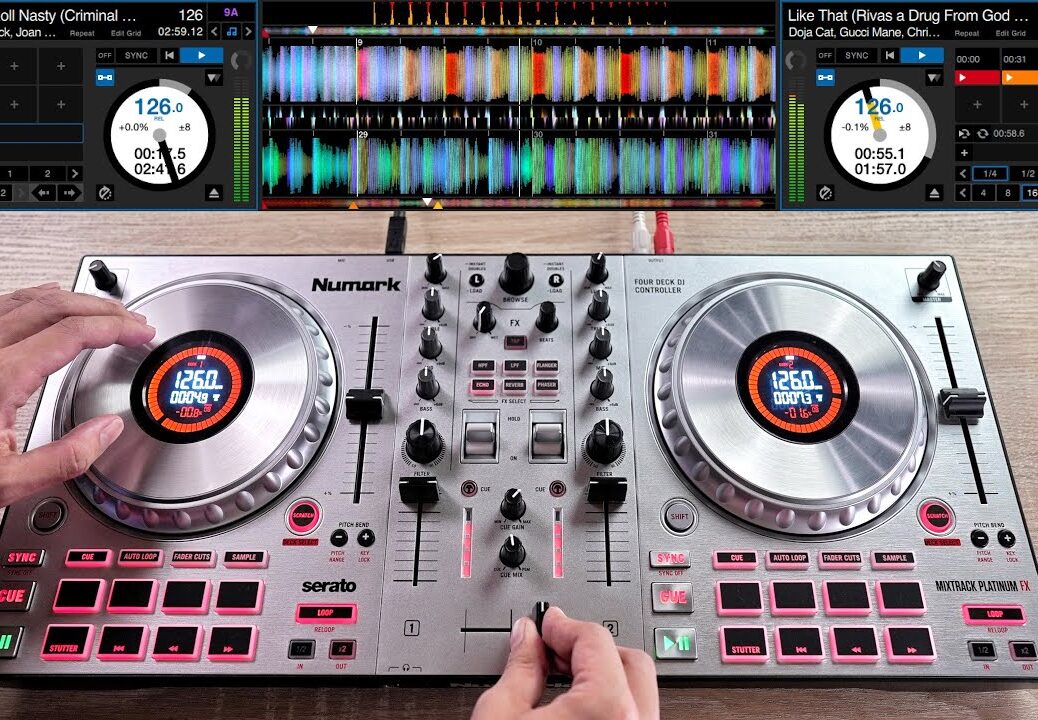Viewport: 1038px width, 720px height.
Task: Click skip-to-start icon on Serato right deck
Action: tap(890, 56)
